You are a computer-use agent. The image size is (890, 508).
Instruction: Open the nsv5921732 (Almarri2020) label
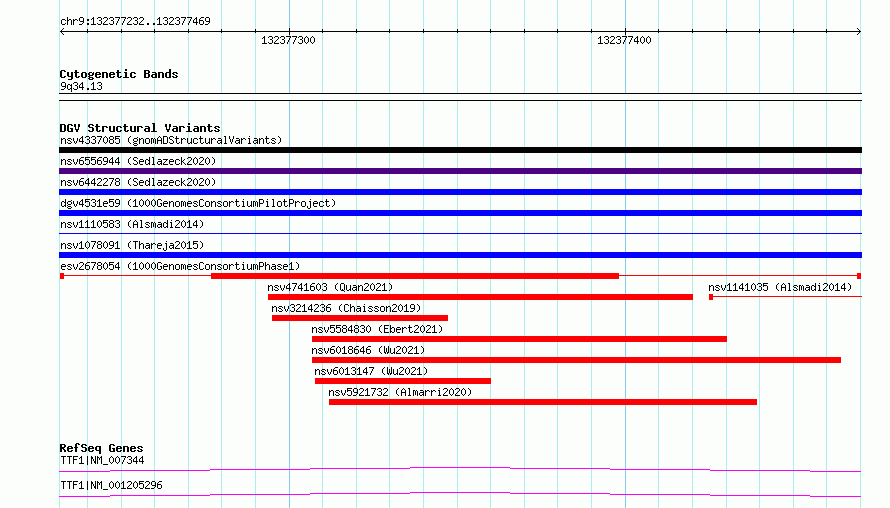point(400,392)
